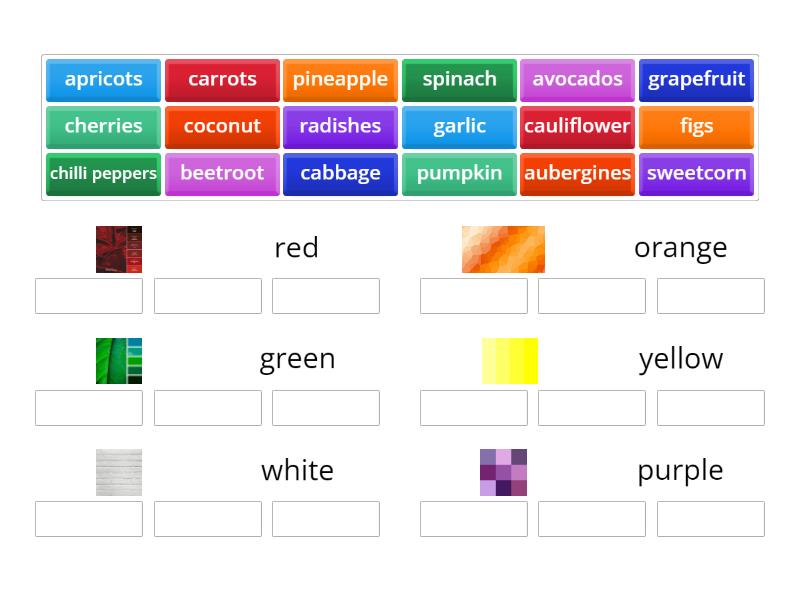Viewport: 800px width, 600px height.
Task: Select the pumpkin word tile
Action: coord(459,174)
